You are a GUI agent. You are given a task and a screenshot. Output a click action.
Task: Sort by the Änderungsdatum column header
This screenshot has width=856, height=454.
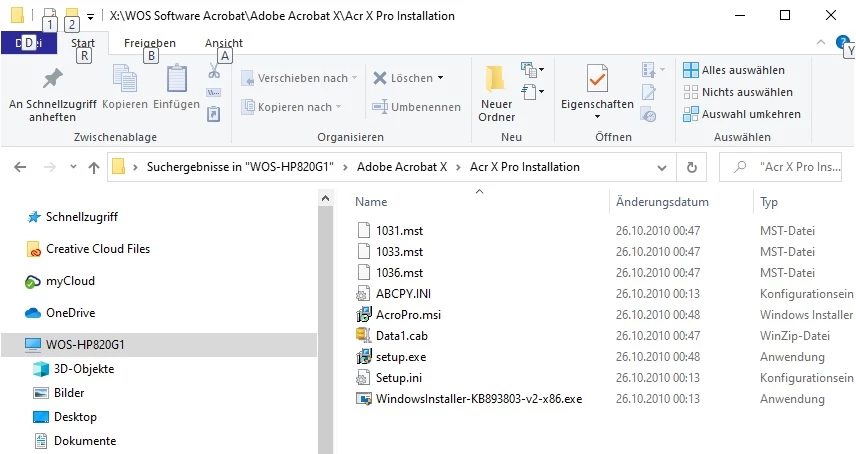click(662, 202)
